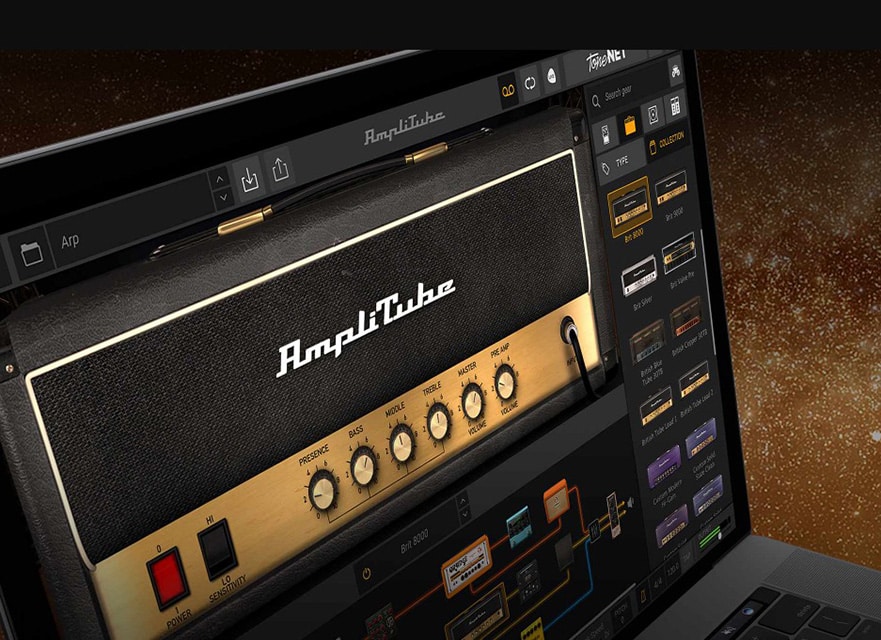Click the TREBLE knob on the amp
Viewport: 881px width, 640px height.
coord(438,421)
